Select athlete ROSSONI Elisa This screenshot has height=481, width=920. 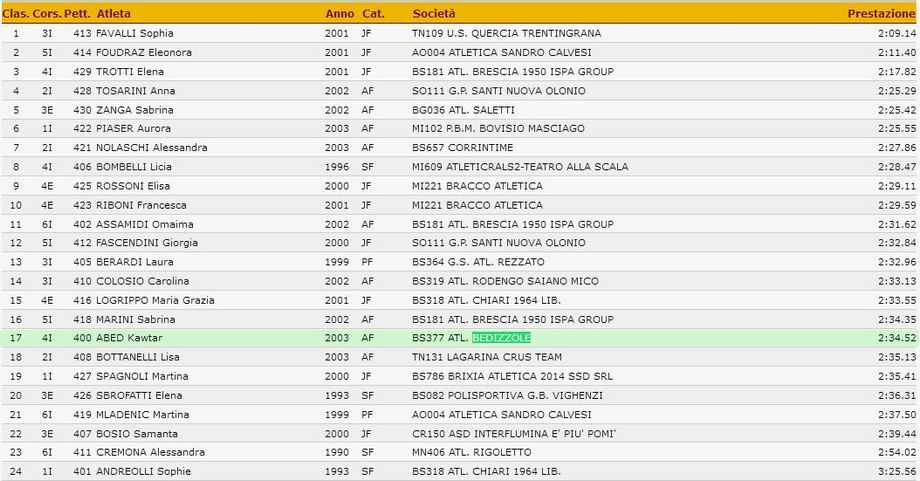coord(133,186)
